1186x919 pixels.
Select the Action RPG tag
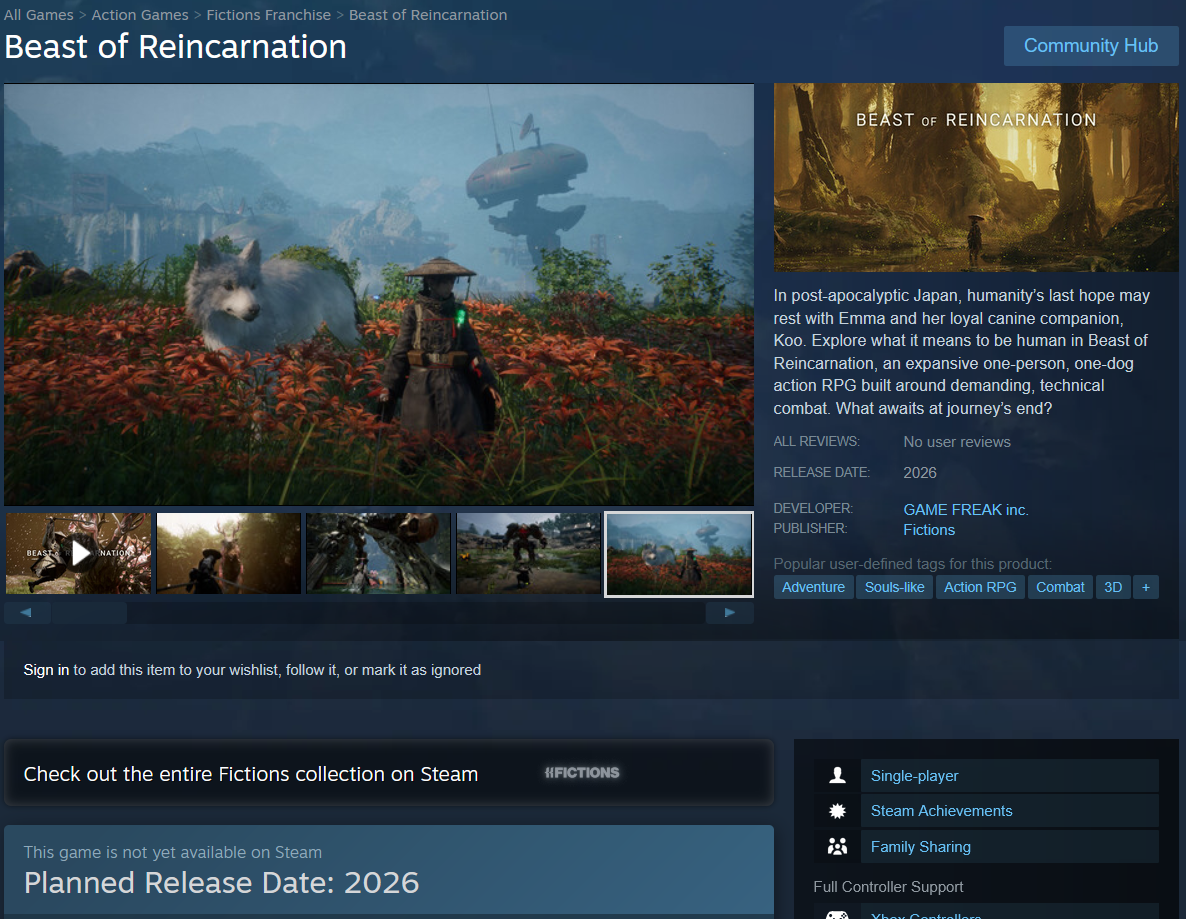980,587
